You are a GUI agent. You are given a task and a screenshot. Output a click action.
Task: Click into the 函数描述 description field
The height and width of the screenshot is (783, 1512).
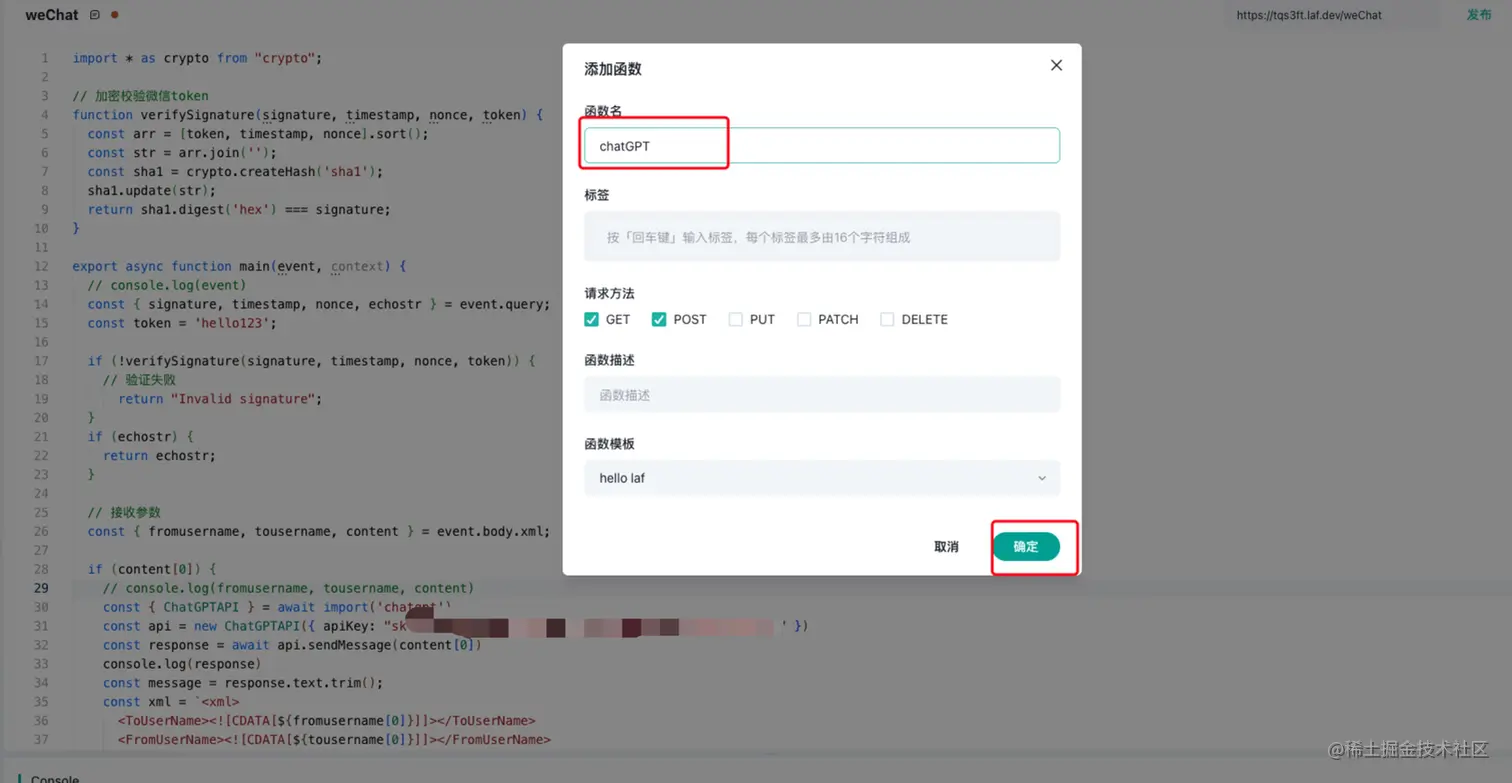pyautogui.click(x=822, y=395)
